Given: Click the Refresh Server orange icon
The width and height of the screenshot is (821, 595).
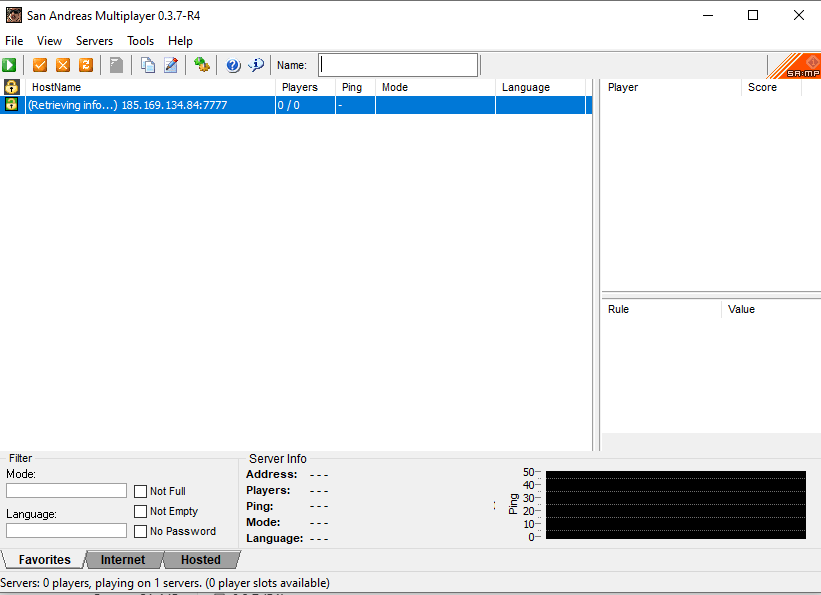Looking at the screenshot, I should coord(86,65).
